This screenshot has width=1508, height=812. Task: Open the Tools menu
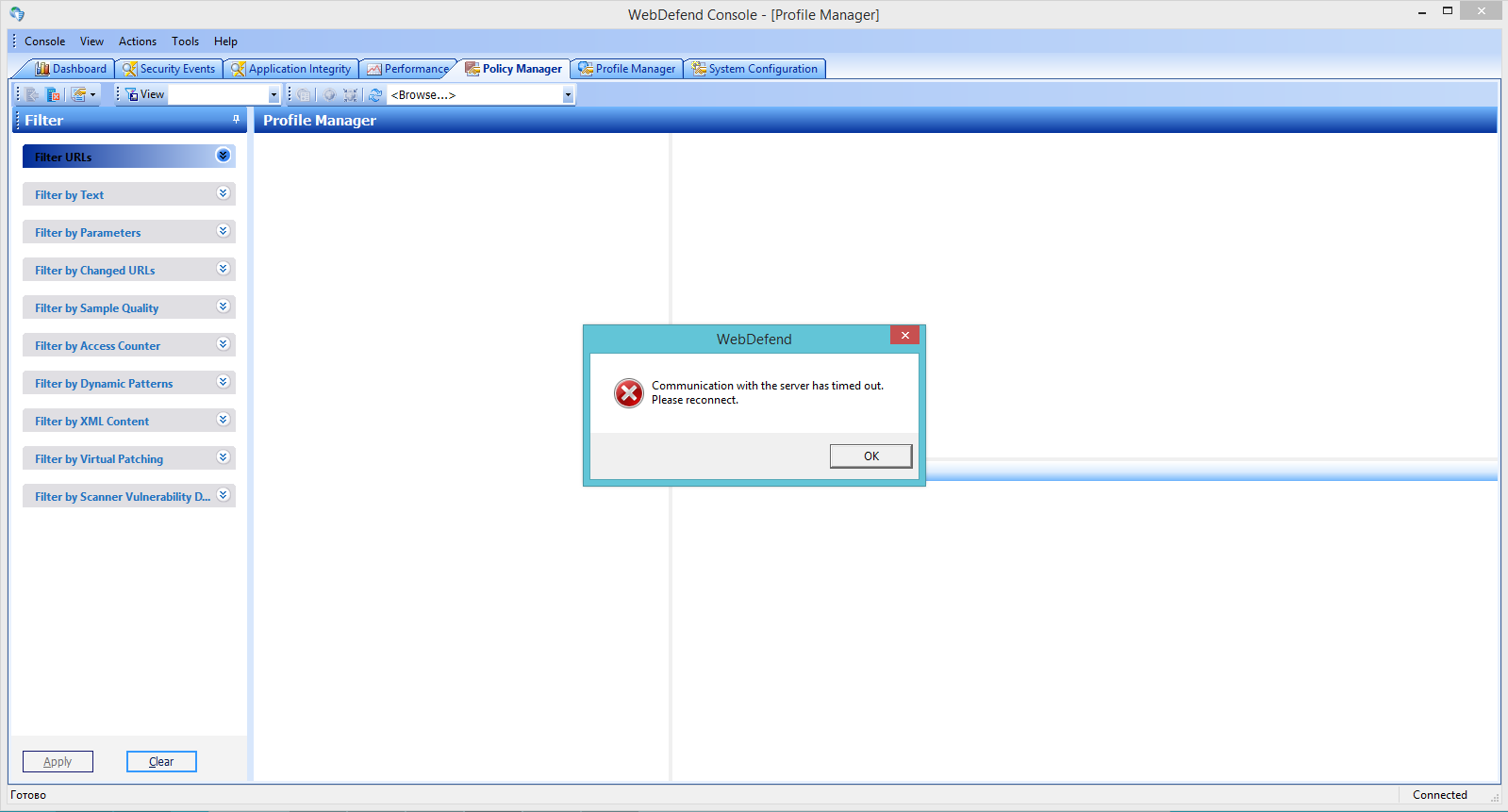coord(185,41)
